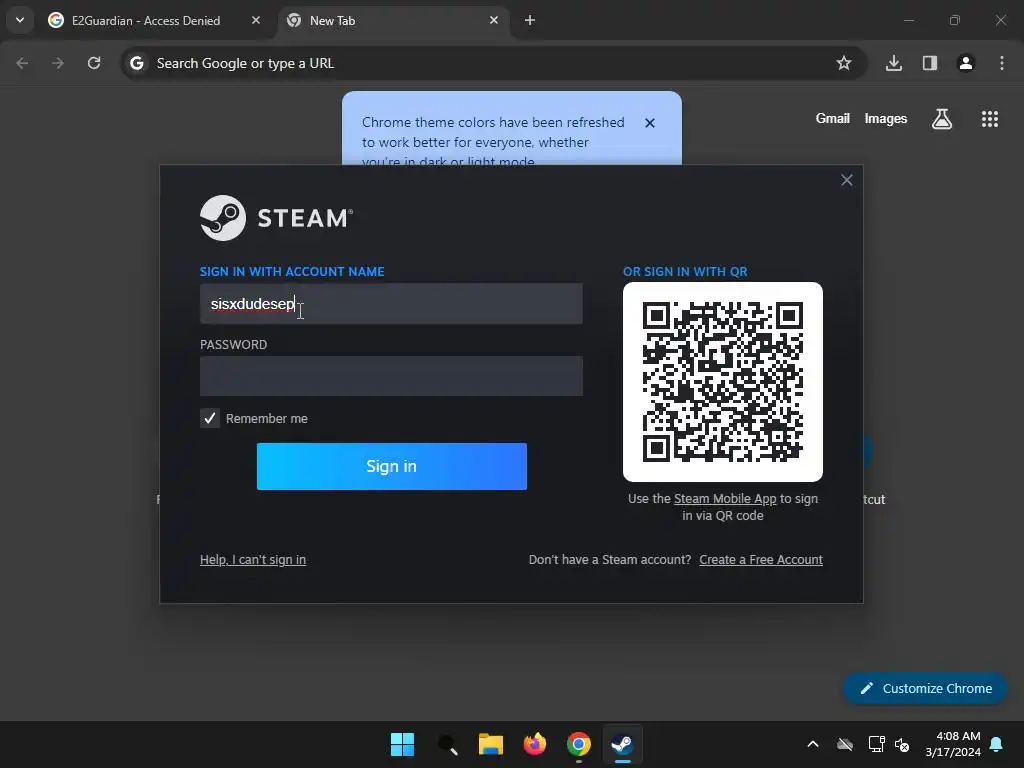
Task: Open the tab search dropdown arrow
Action: 20,20
